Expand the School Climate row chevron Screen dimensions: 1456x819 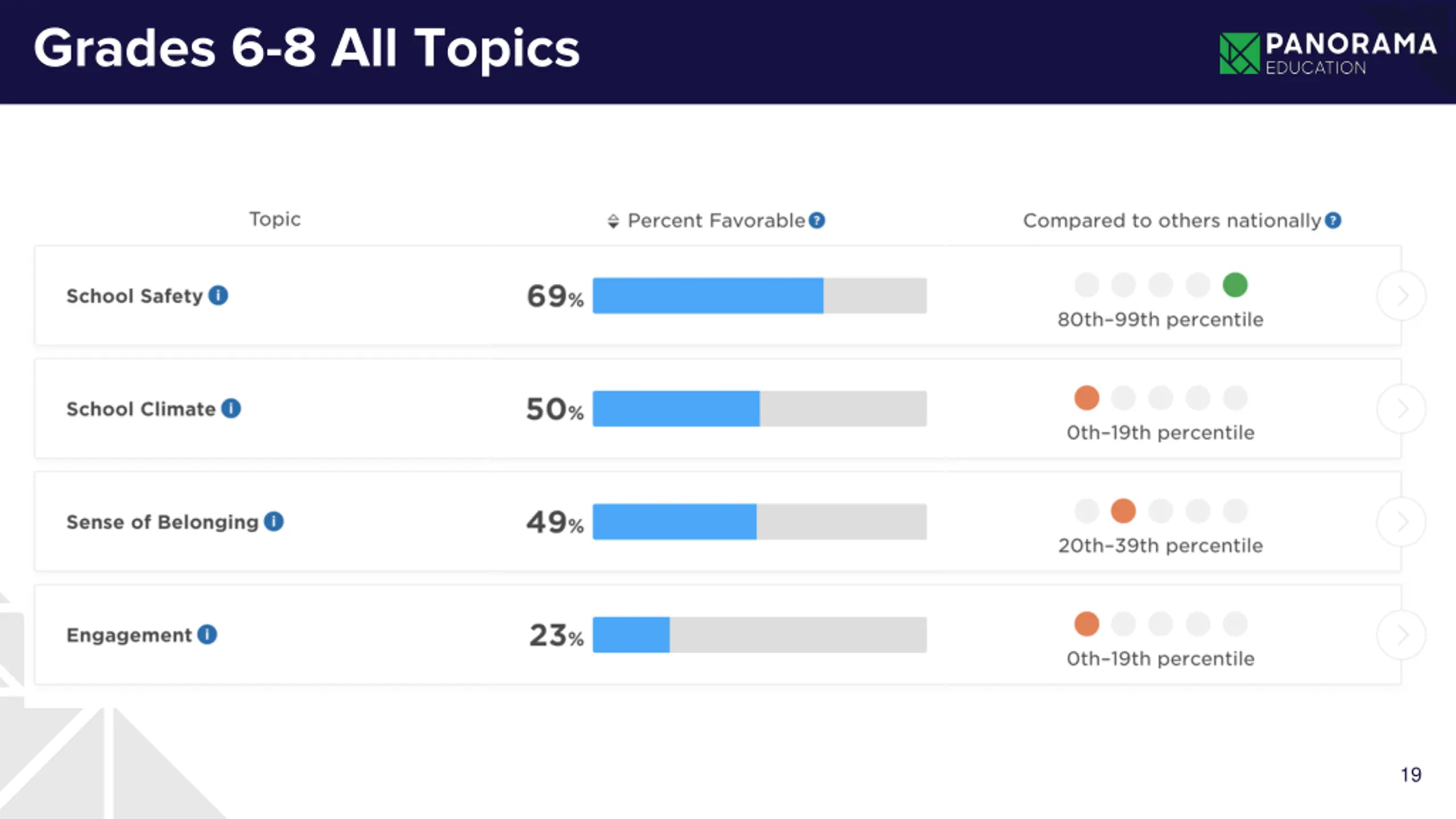(1401, 408)
